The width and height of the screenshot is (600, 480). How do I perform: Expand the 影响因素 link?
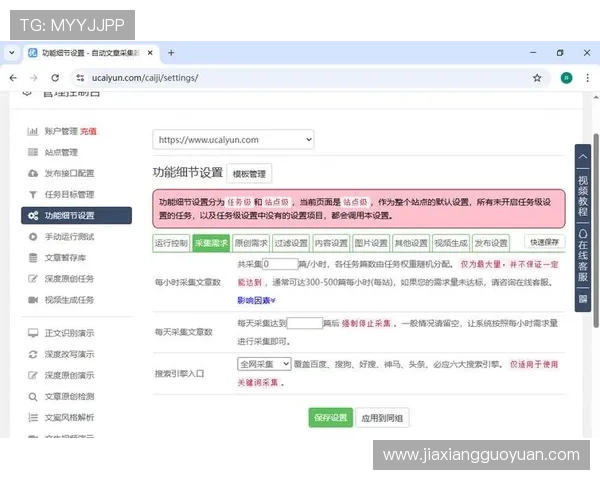[x=256, y=301]
